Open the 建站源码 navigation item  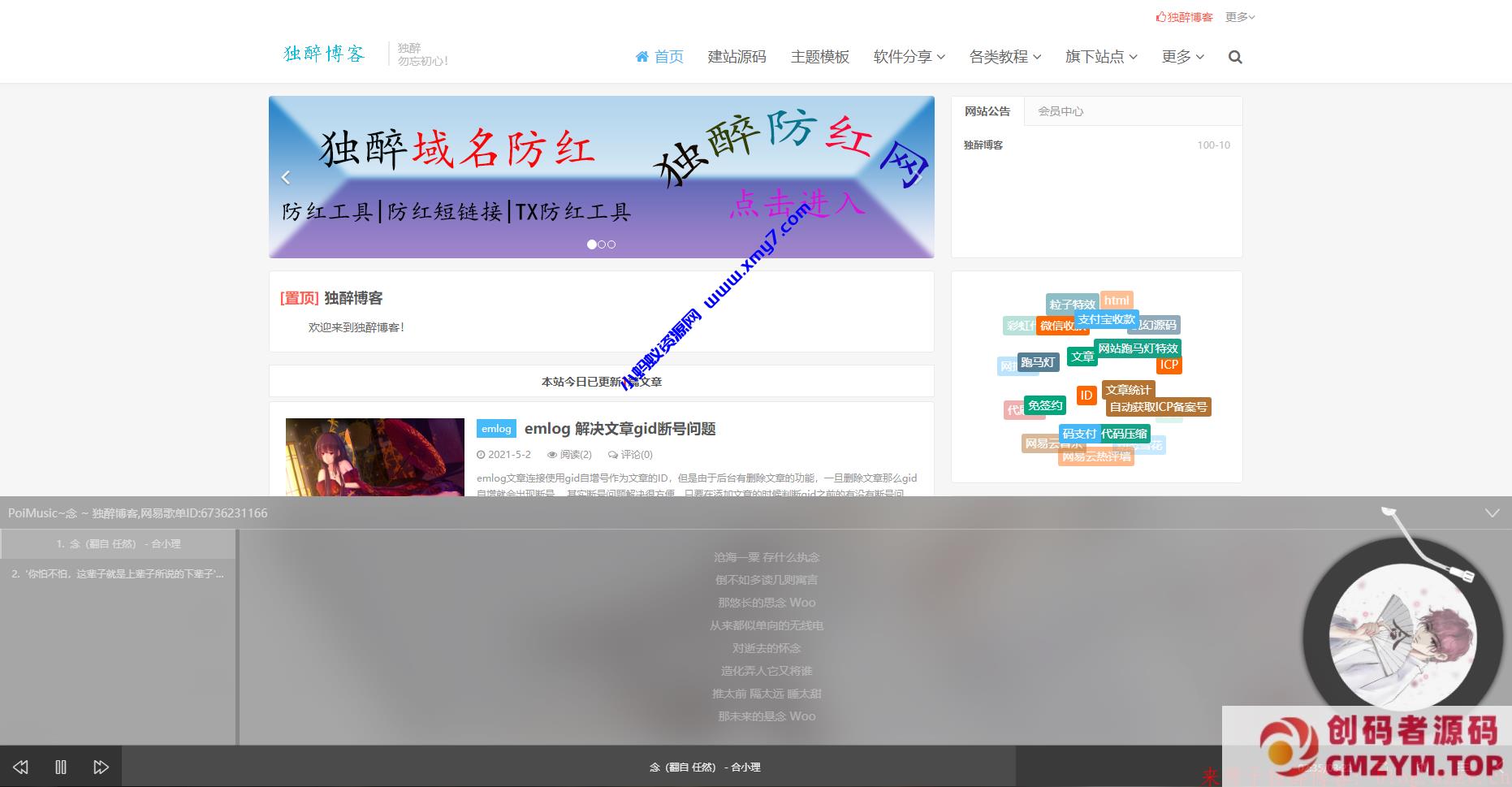pos(737,57)
